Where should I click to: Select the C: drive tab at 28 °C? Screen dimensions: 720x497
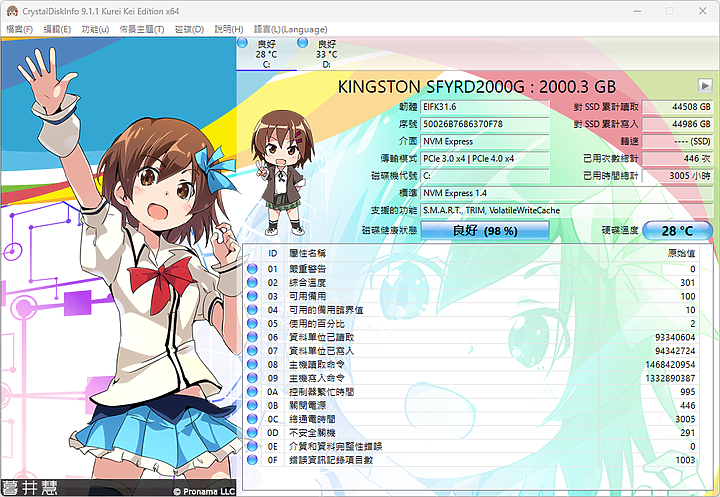pos(266,54)
